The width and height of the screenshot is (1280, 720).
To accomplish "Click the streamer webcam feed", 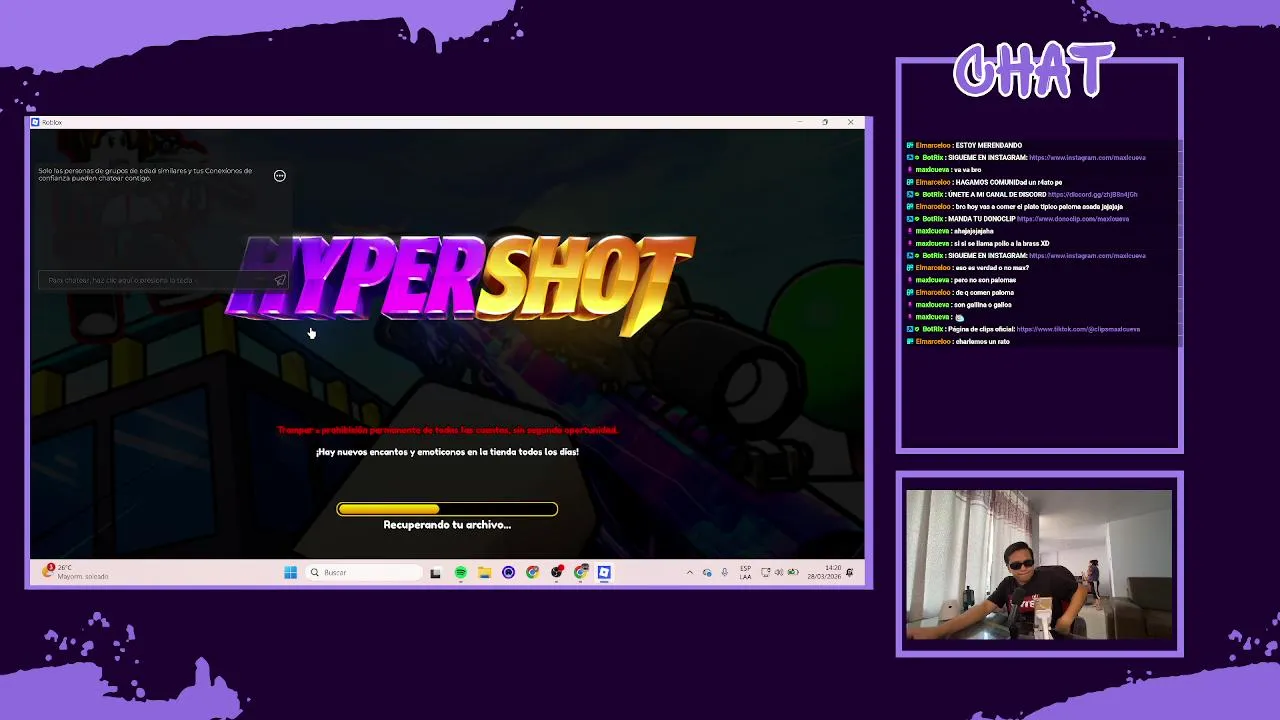I will 1039,564.
